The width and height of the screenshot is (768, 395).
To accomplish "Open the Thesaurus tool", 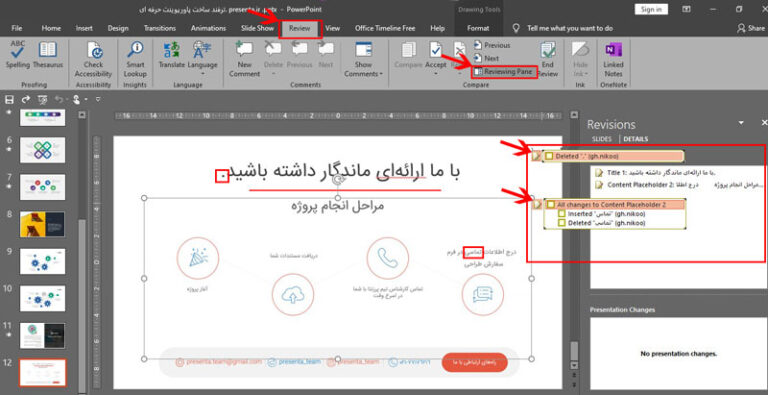I will click(48, 55).
